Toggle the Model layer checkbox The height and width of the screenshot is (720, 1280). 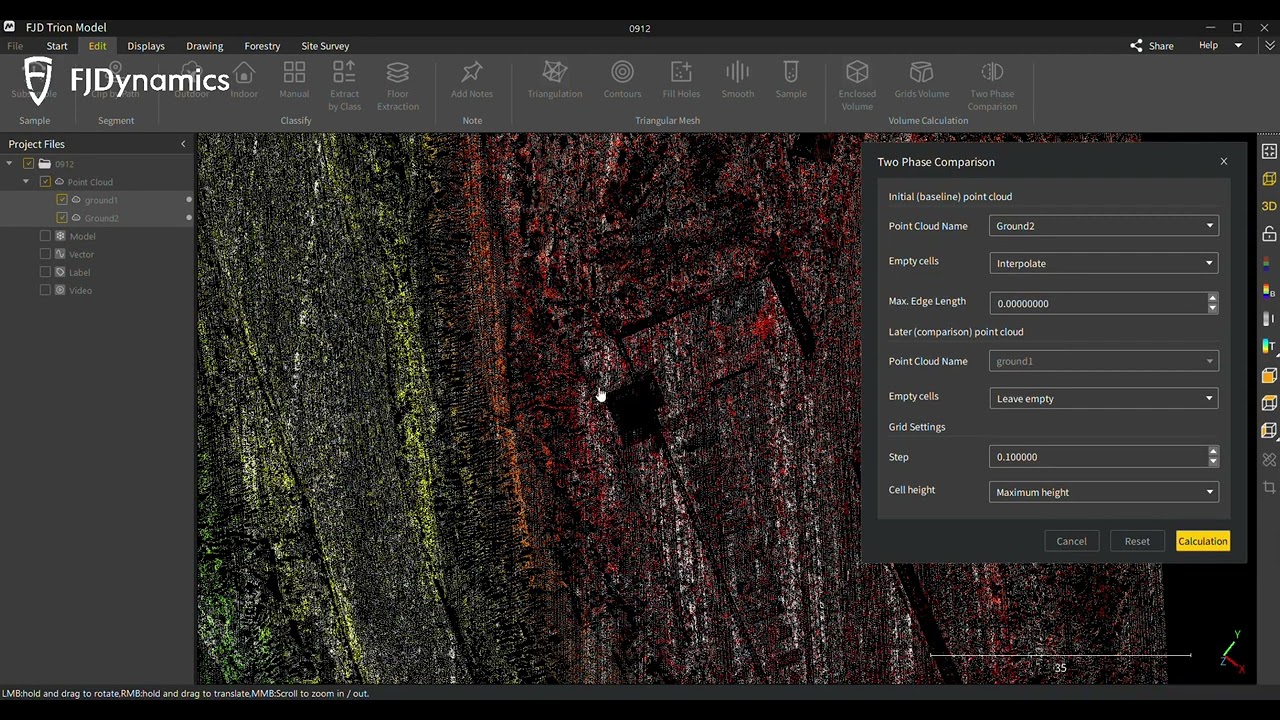[x=45, y=236]
